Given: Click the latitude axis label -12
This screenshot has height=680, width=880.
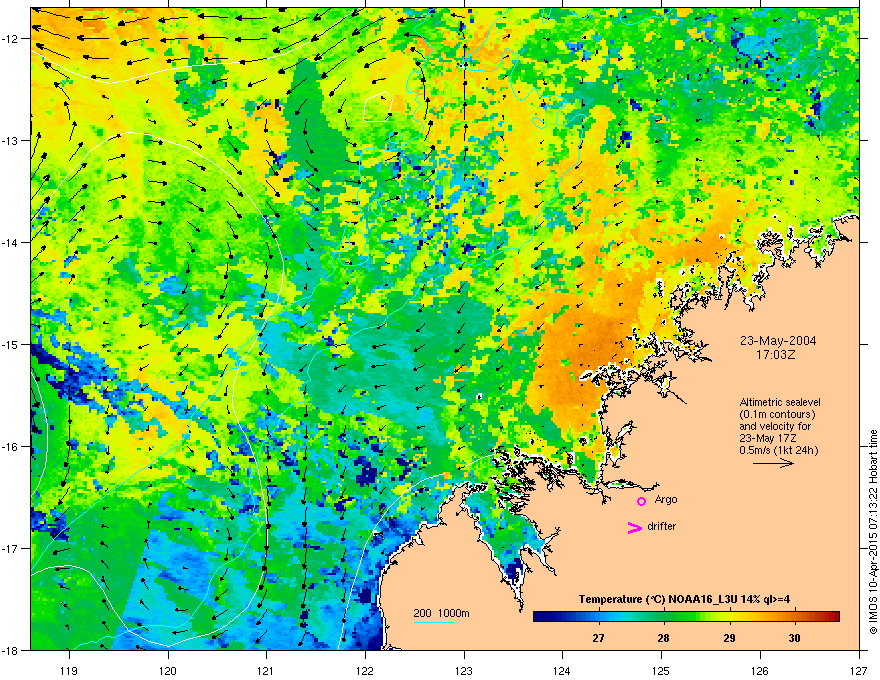Looking at the screenshot, I should pos(11,39).
